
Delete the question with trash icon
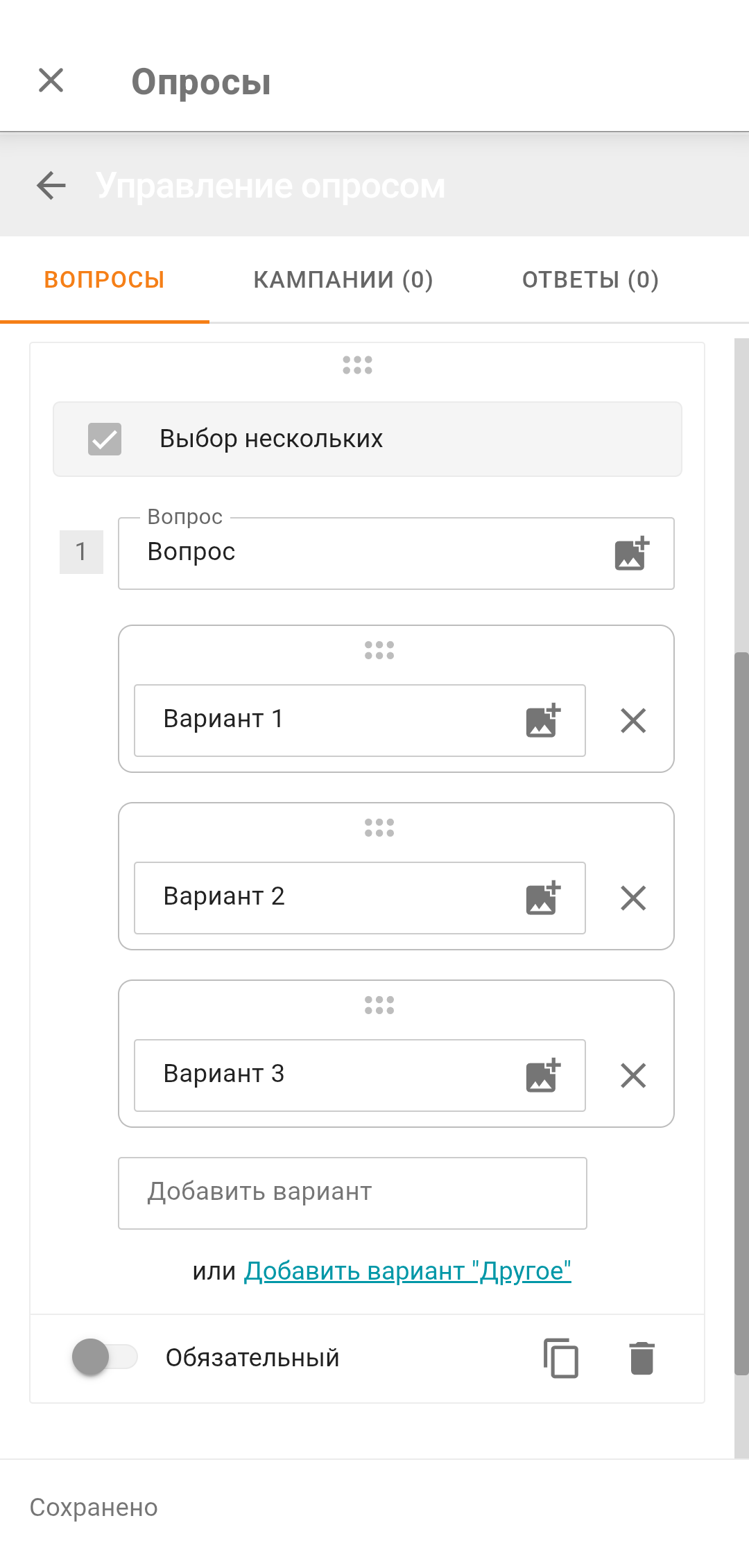pos(642,1357)
